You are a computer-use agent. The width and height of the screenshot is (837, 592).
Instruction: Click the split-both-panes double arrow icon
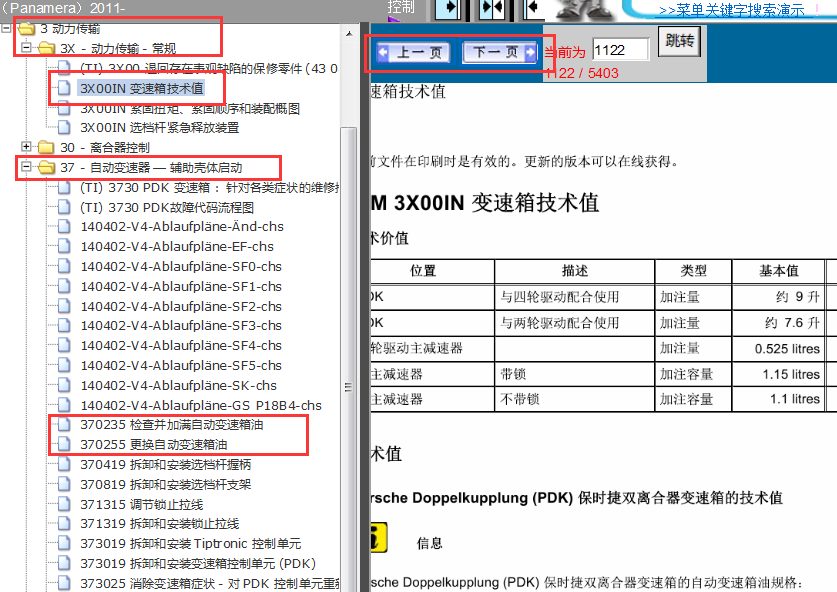(x=492, y=9)
